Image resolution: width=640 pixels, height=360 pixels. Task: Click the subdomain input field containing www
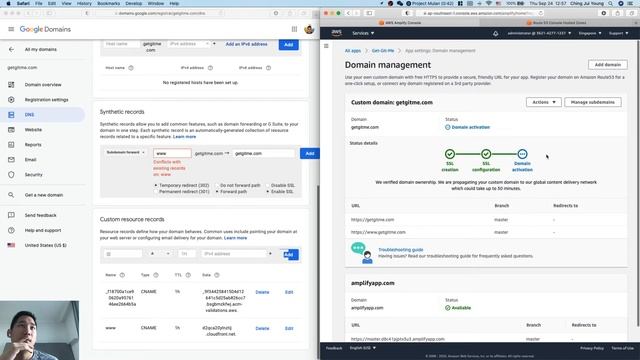172,153
